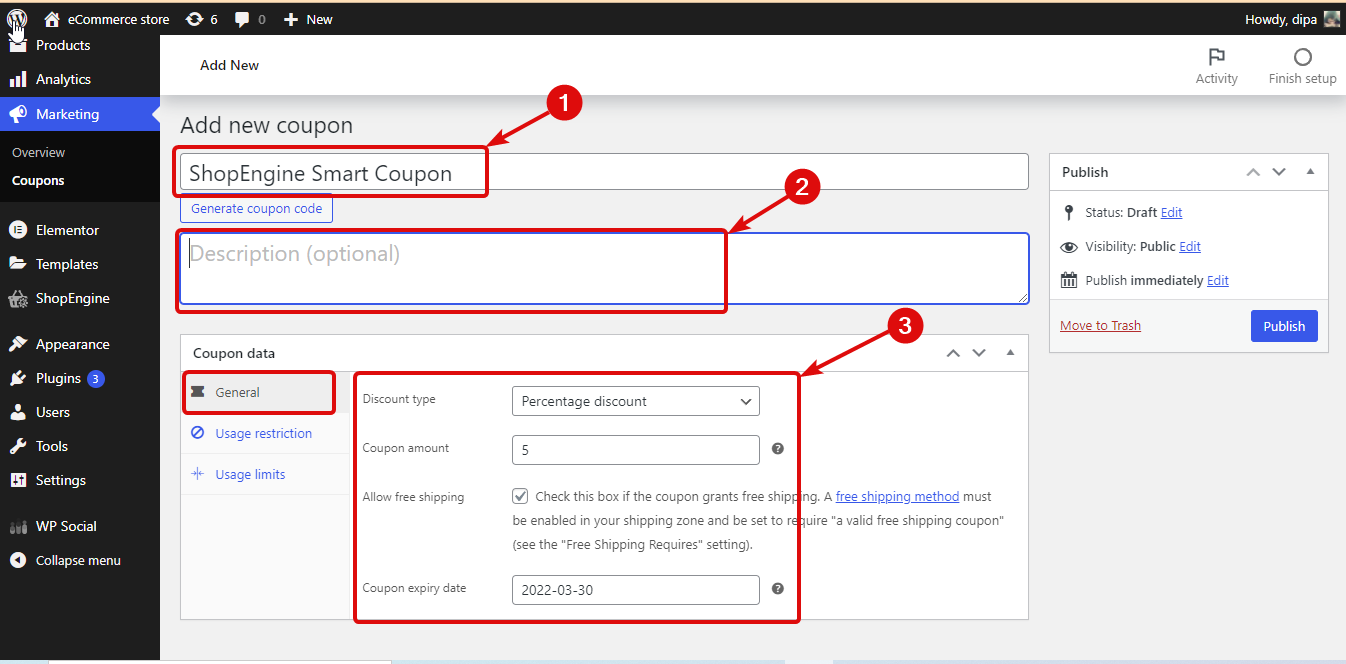The width and height of the screenshot is (1346, 664).
Task: Click the WP Social icon
Action: point(18,526)
